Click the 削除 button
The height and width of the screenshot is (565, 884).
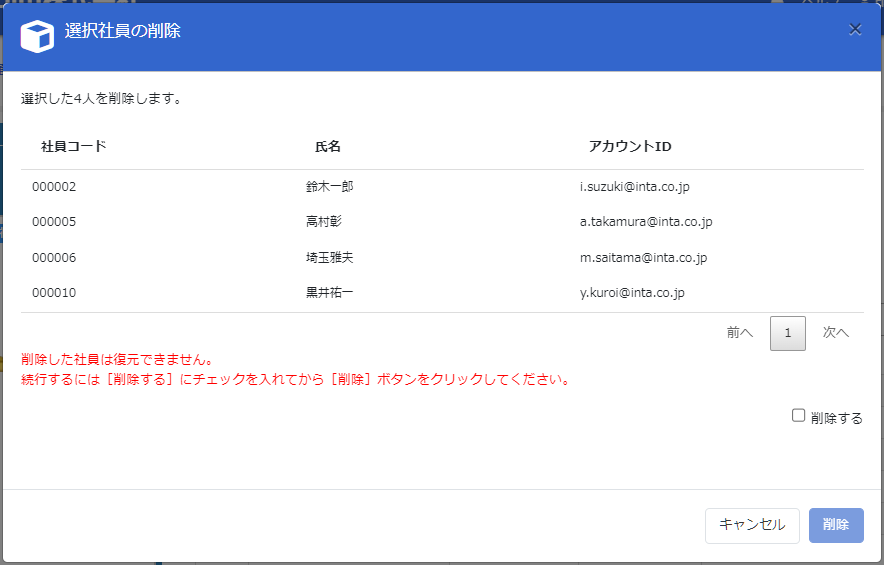coord(835,525)
